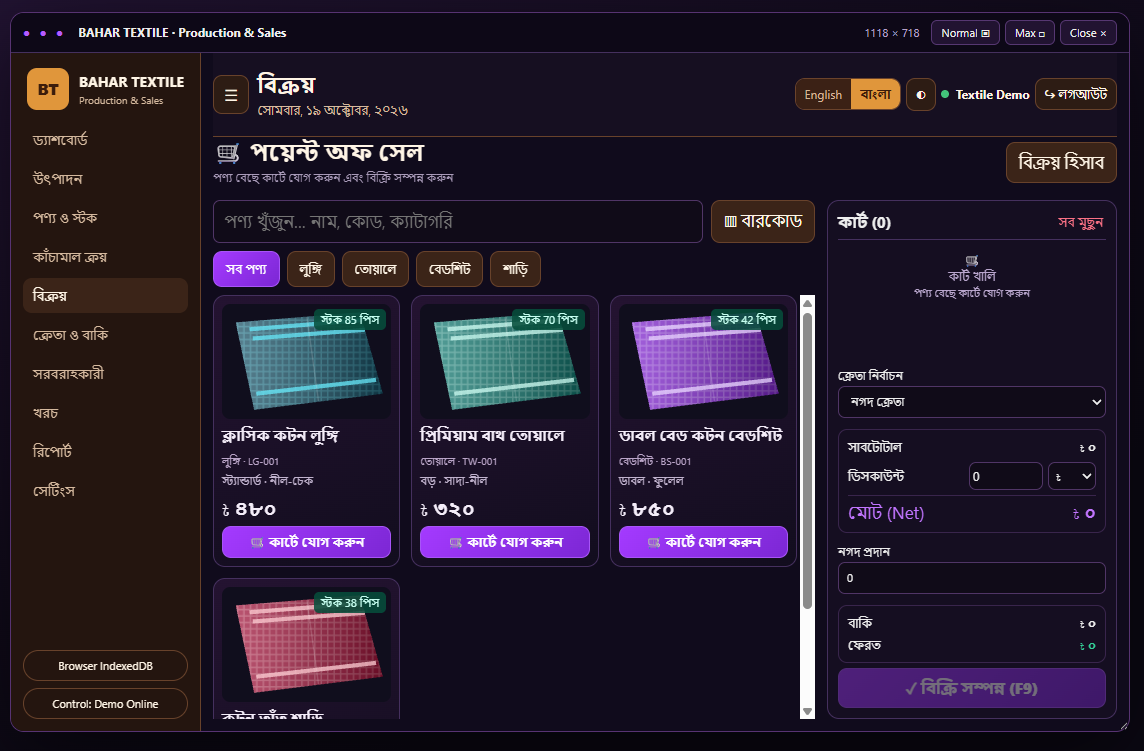This screenshot has height=751, width=1144.
Task: Toggle the dark/light theme icon
Action: point(921,95)
